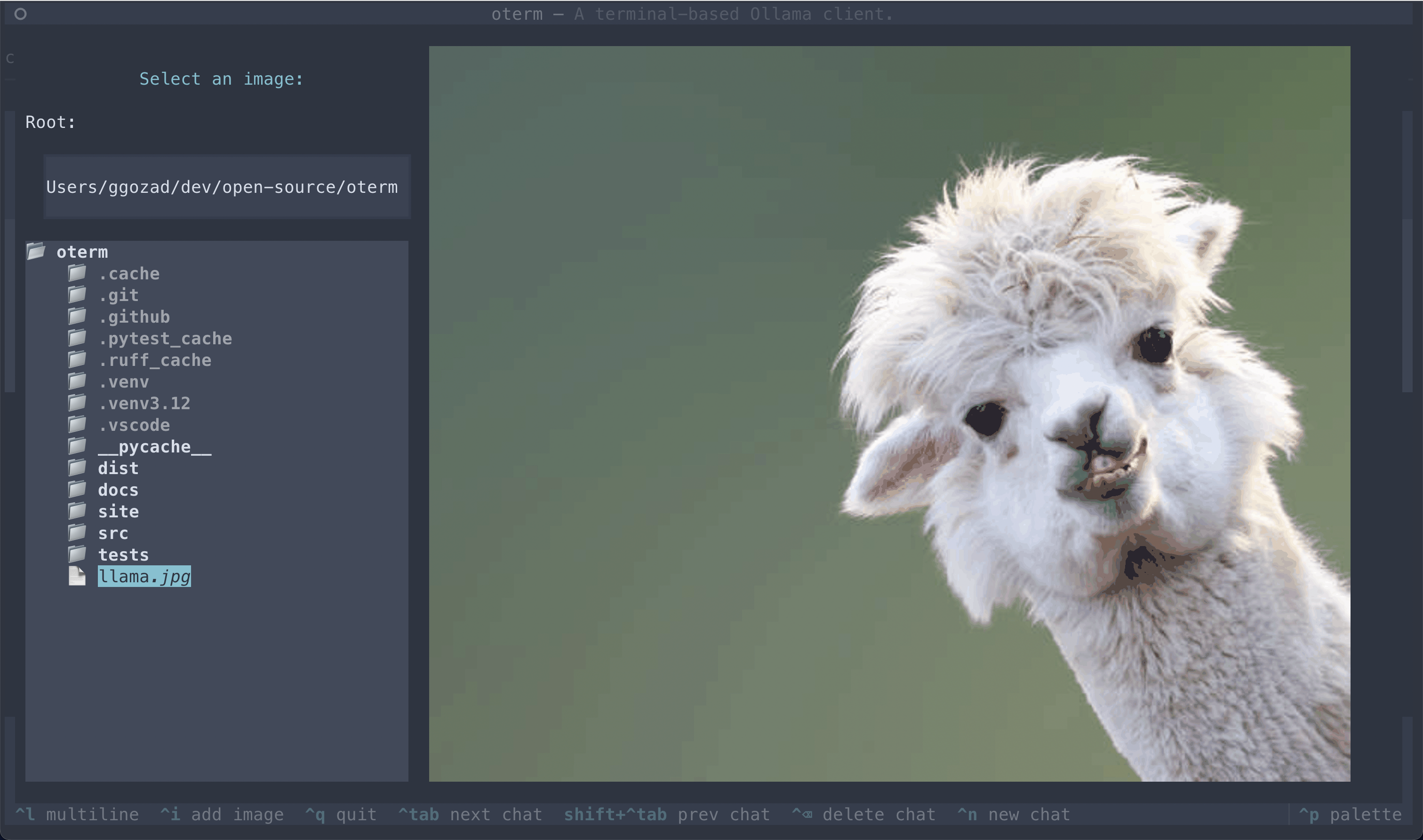
Task: Click the .github folder icon
Action: coord(77,317)
